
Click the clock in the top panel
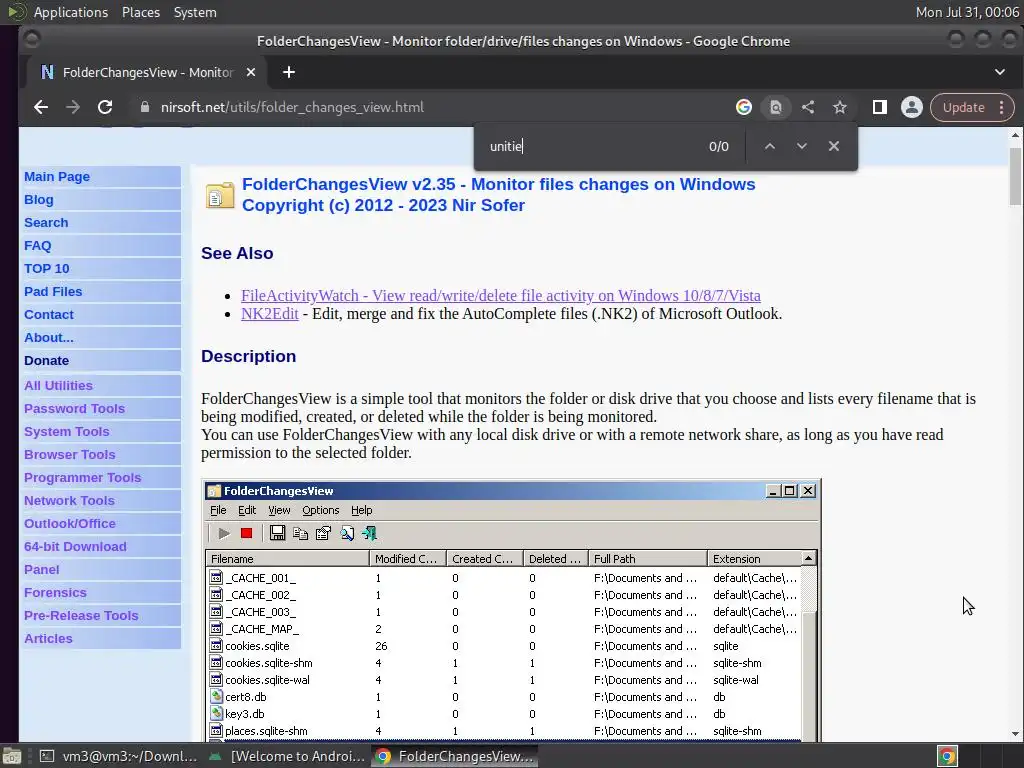(x=967, y=12)
